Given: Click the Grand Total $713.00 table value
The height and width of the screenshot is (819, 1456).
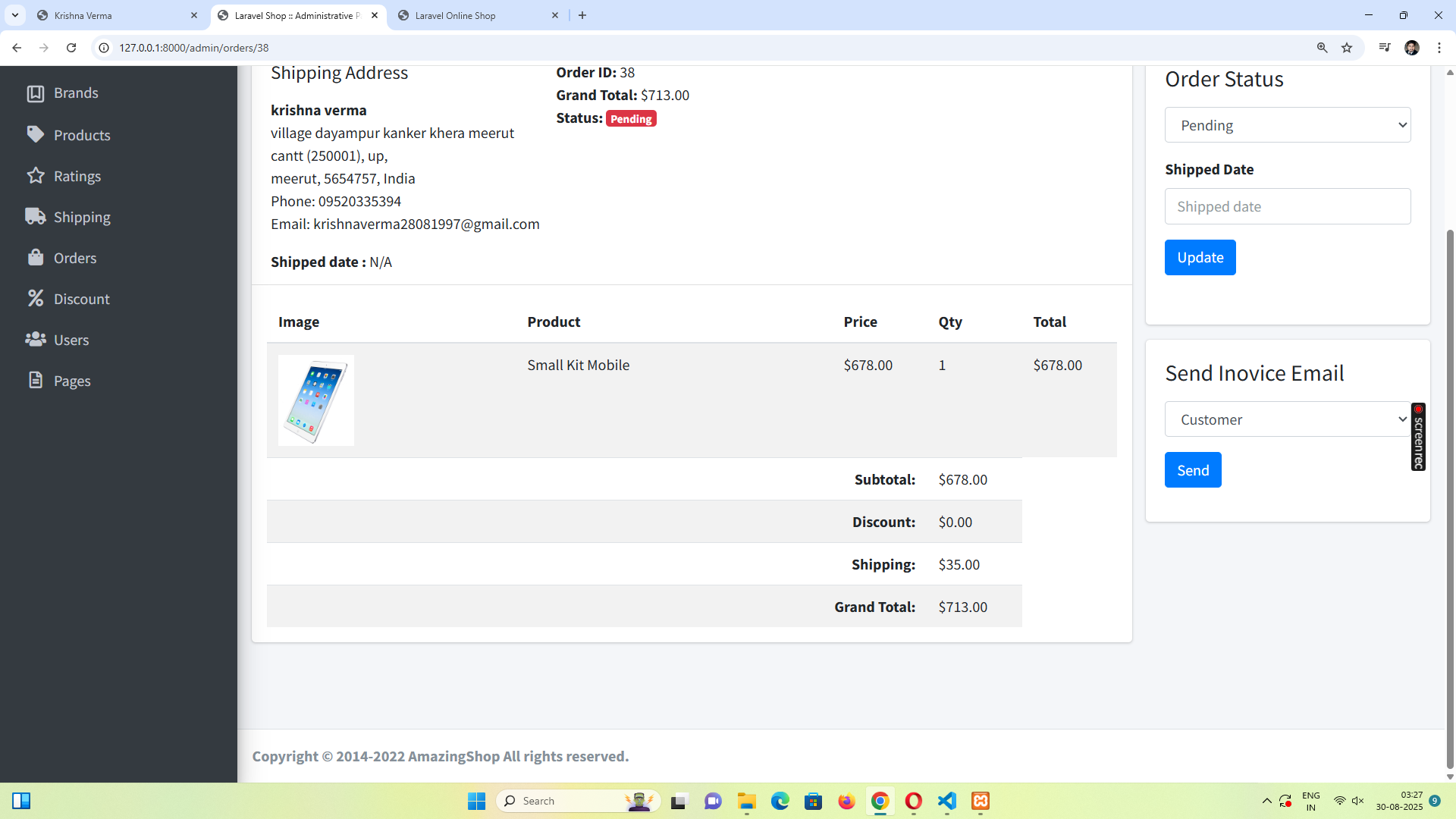Looking at the screenshot, I should pos(962,607).
